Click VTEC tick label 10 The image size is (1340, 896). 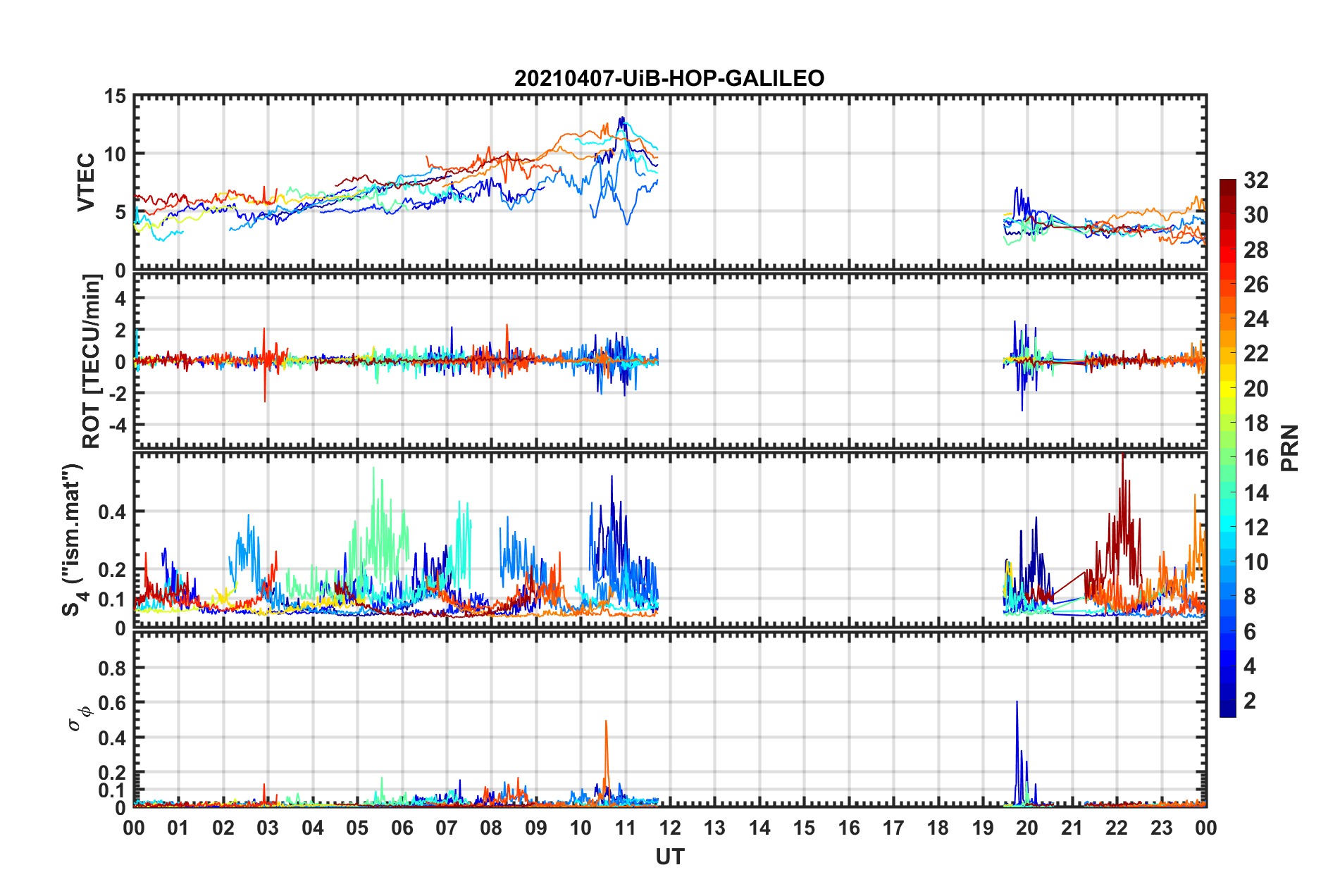114,154
